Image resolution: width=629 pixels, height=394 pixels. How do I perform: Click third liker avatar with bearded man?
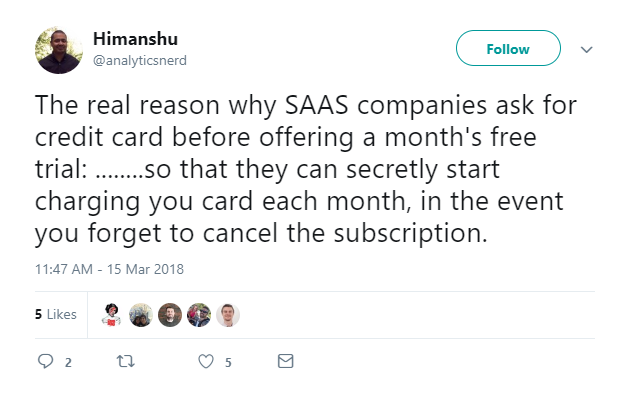(170, 315)
